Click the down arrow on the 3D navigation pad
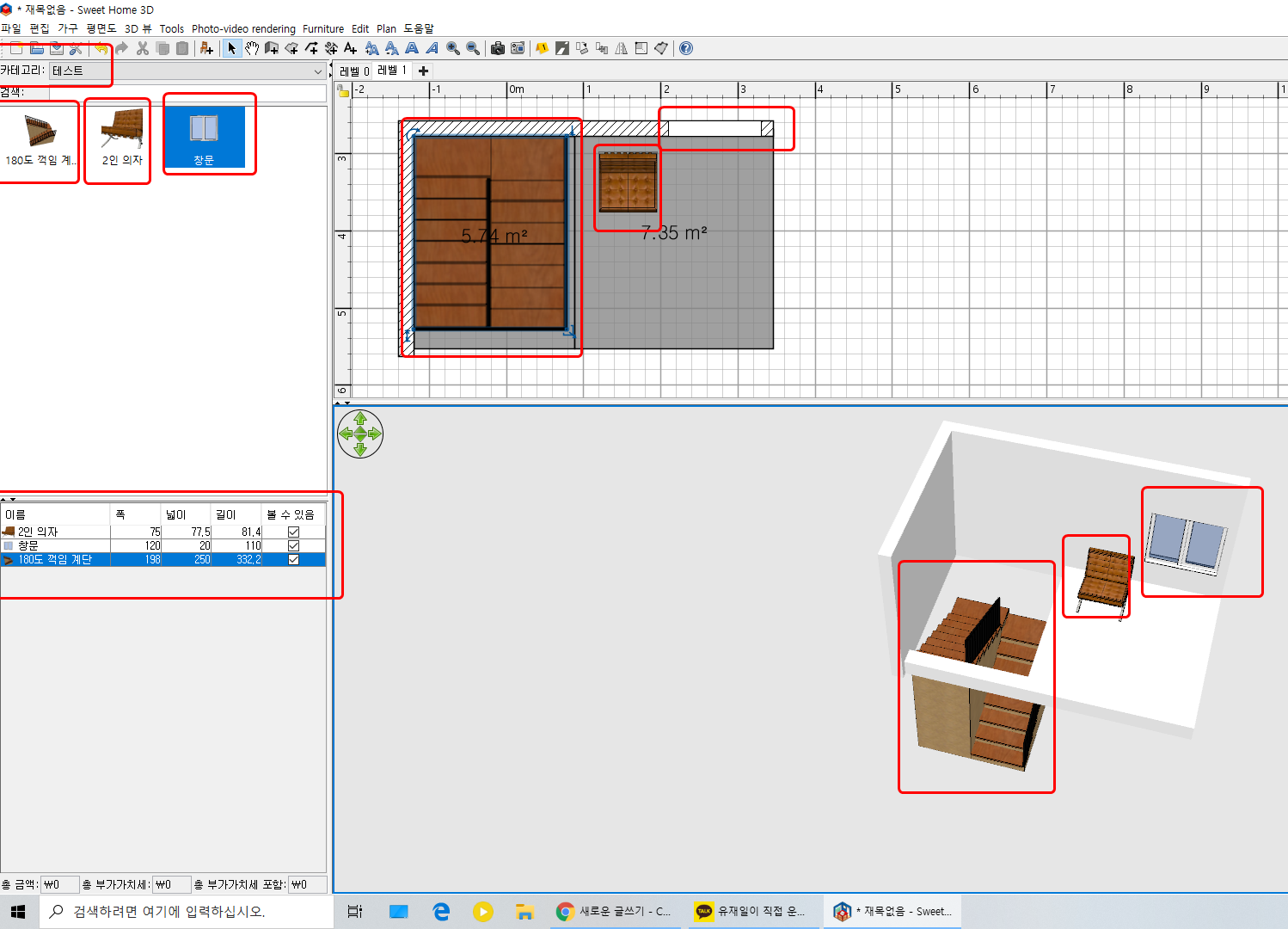Image resolution: width=1288 pixels, height=929 pixels. point(360,448)
